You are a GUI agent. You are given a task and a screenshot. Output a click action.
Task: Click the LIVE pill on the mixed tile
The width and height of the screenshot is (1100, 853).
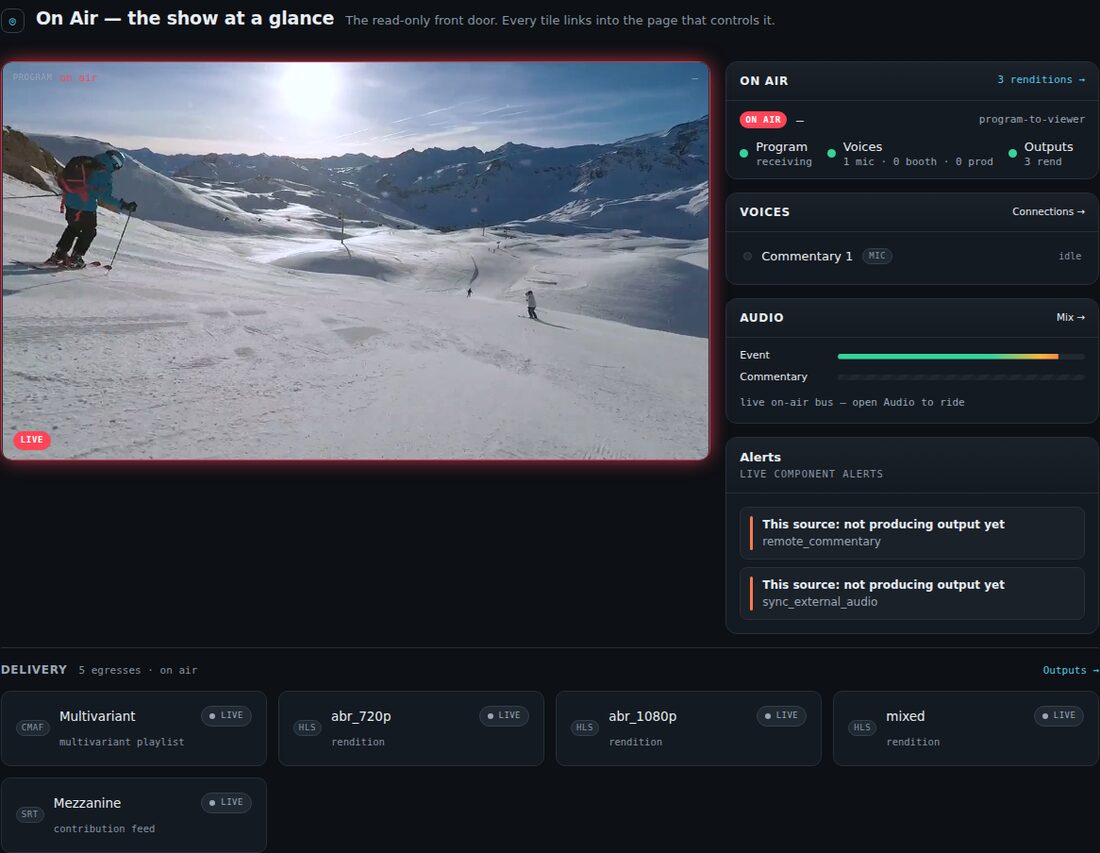click(x=1059, y=716)
